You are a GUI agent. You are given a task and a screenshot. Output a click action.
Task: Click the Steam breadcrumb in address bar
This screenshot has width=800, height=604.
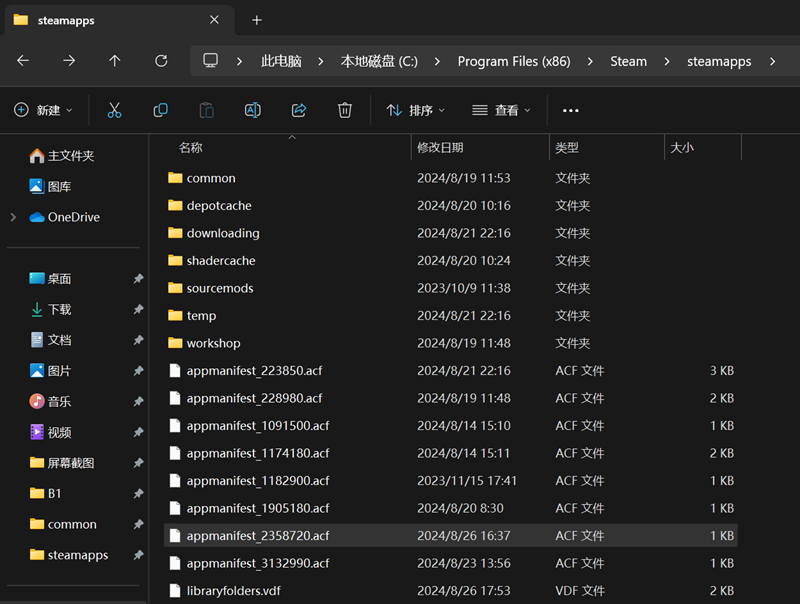click(628, 61)
